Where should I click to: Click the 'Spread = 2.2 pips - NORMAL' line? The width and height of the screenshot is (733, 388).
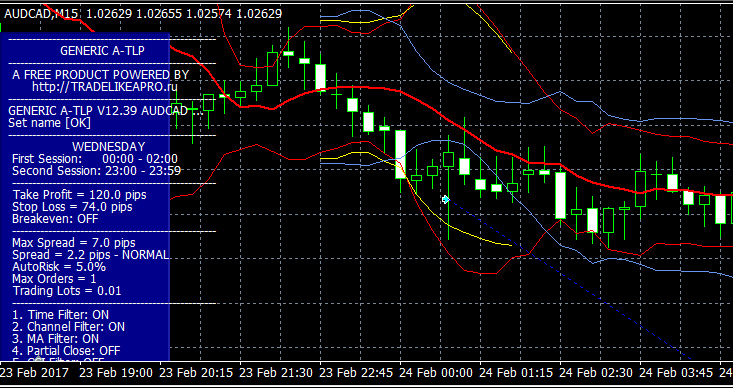pos(91,255)
